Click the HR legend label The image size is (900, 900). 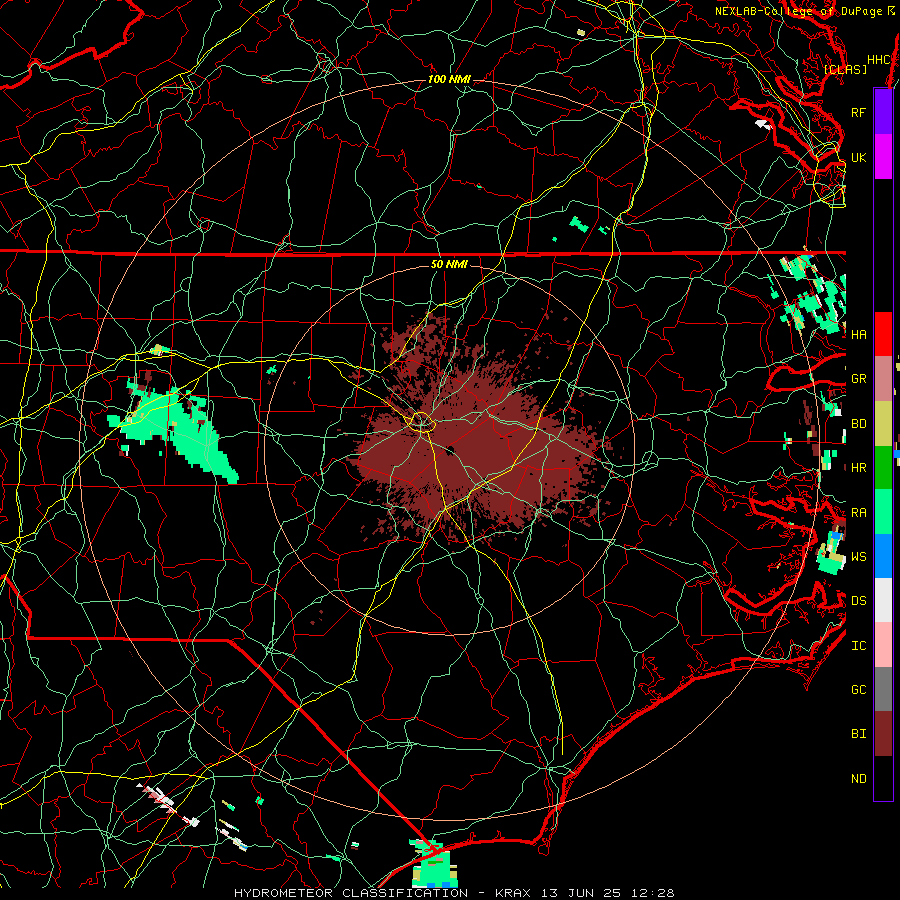click(x=858, y=468)
